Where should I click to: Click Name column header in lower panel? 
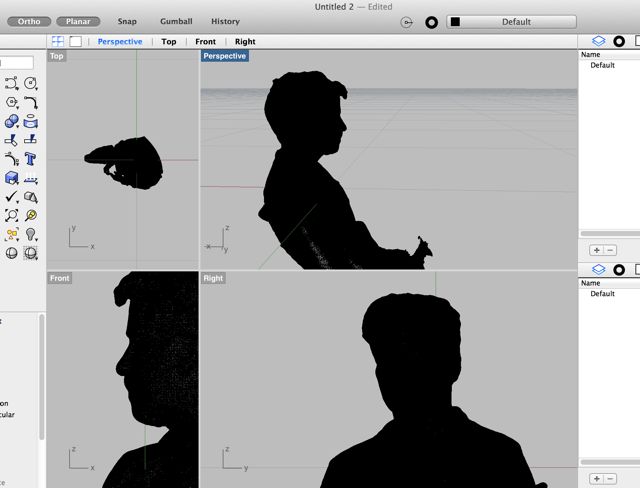pyautogui.click(x=590, y=283)
